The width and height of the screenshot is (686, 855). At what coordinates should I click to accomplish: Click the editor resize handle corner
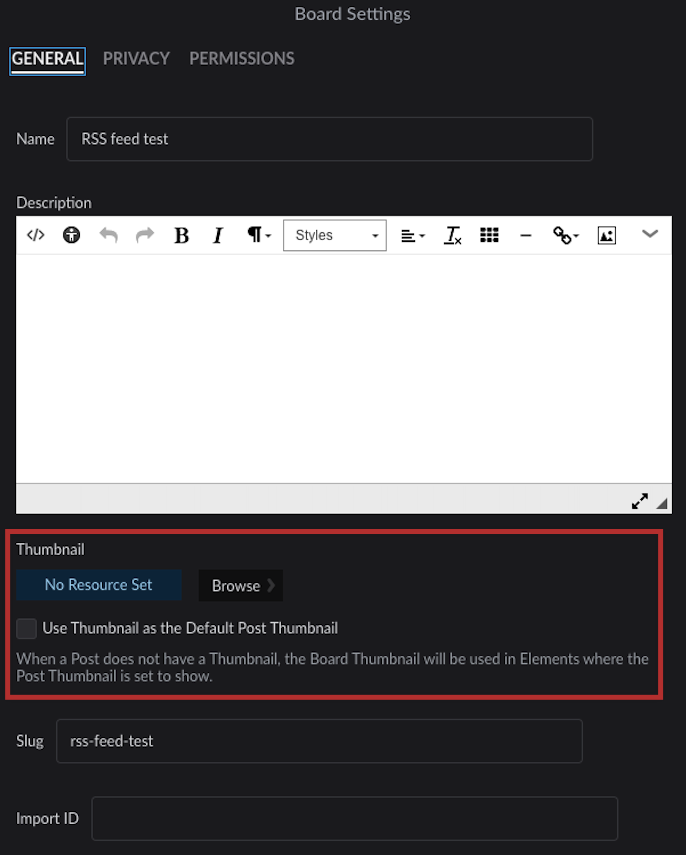click(x=662, y=503)
